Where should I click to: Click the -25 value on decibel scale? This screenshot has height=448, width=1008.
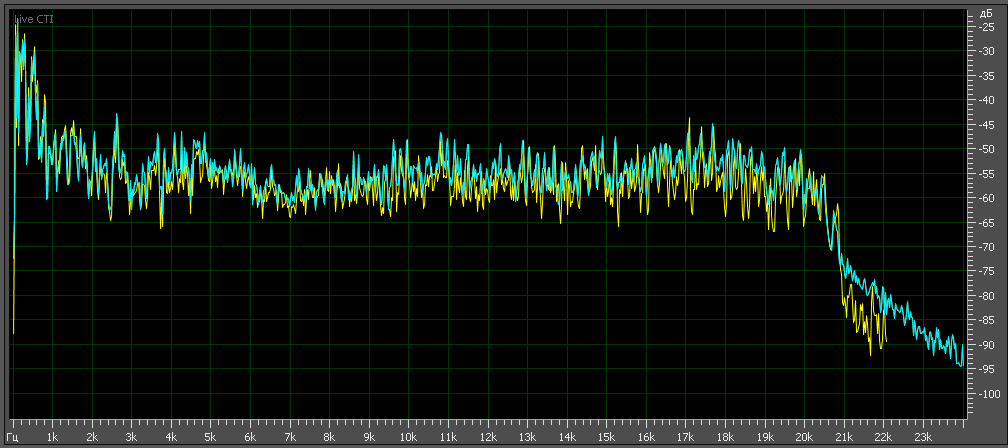point(986,27)
